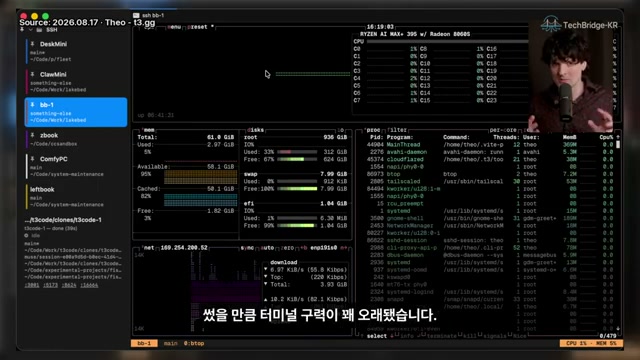Click the pin icon beside ComfyPC
Viewport: 640px width, 360px height.
tap(32, 159)
